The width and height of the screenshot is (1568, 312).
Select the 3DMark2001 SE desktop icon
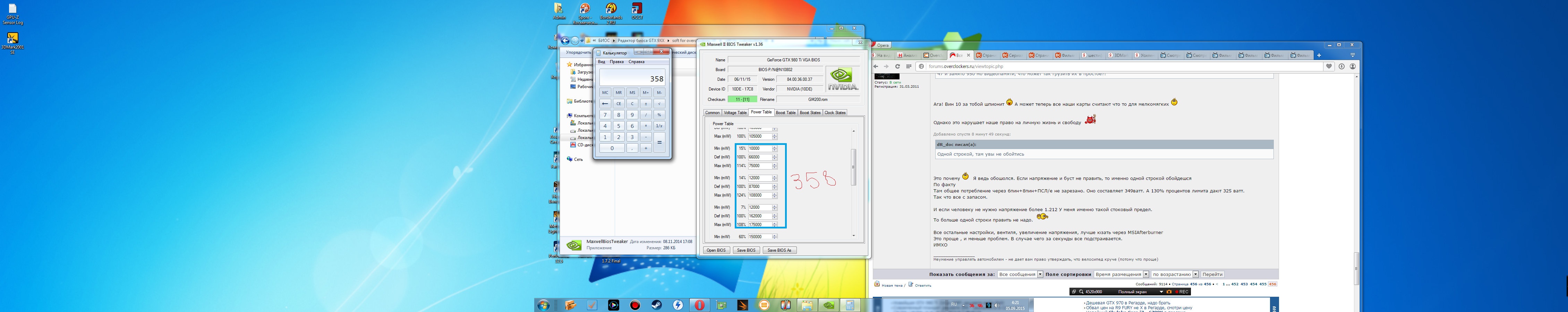point(12,43)
